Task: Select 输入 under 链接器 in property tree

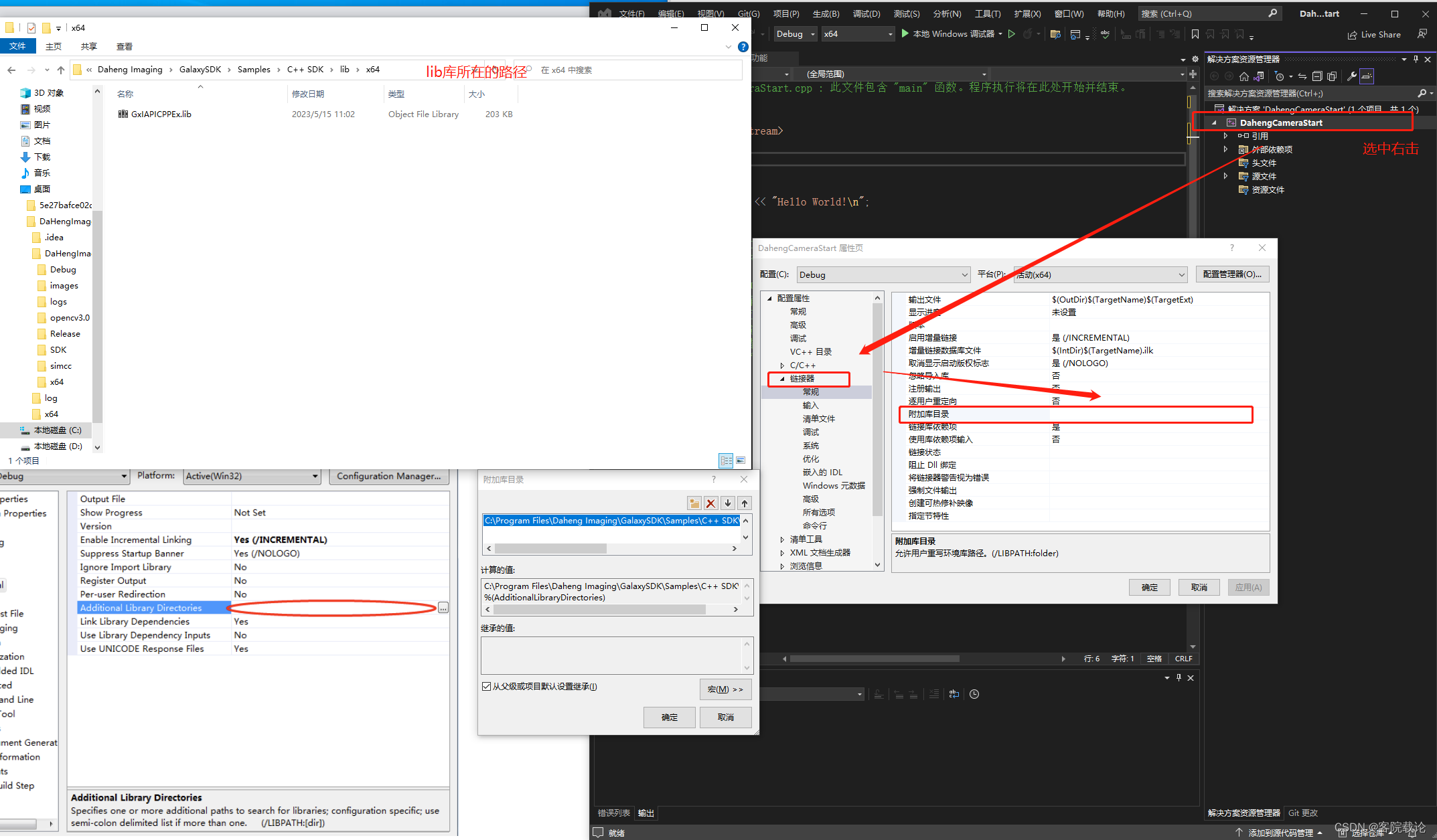Action: pyautogui.click(x=810, y=406)
